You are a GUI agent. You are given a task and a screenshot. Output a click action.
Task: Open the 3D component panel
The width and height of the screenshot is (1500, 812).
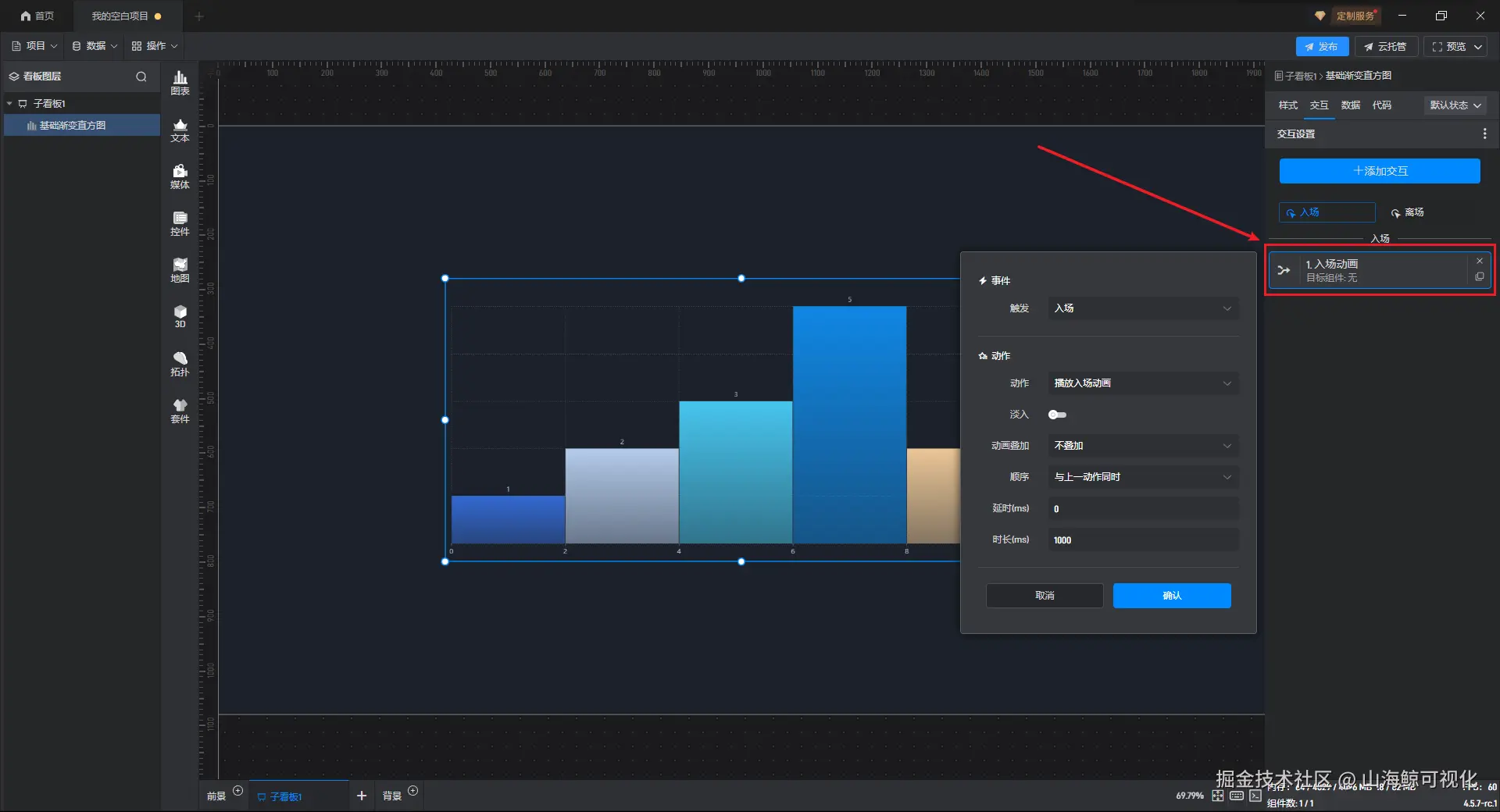180,316
